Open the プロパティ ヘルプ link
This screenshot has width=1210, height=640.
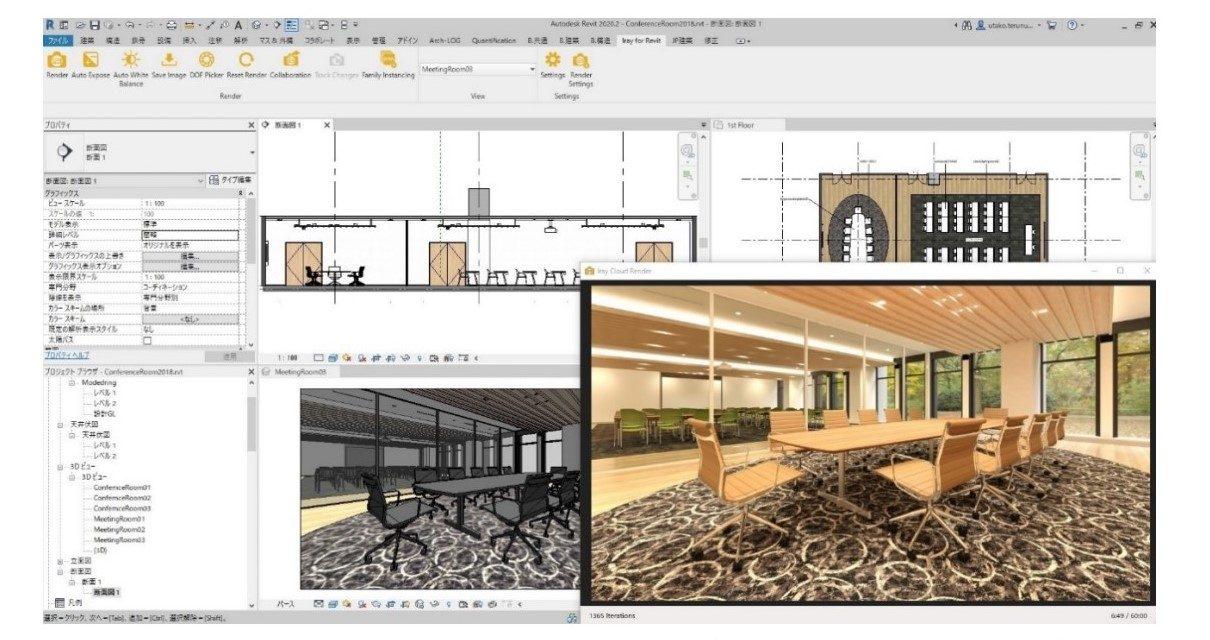click(x=67, y=356)
